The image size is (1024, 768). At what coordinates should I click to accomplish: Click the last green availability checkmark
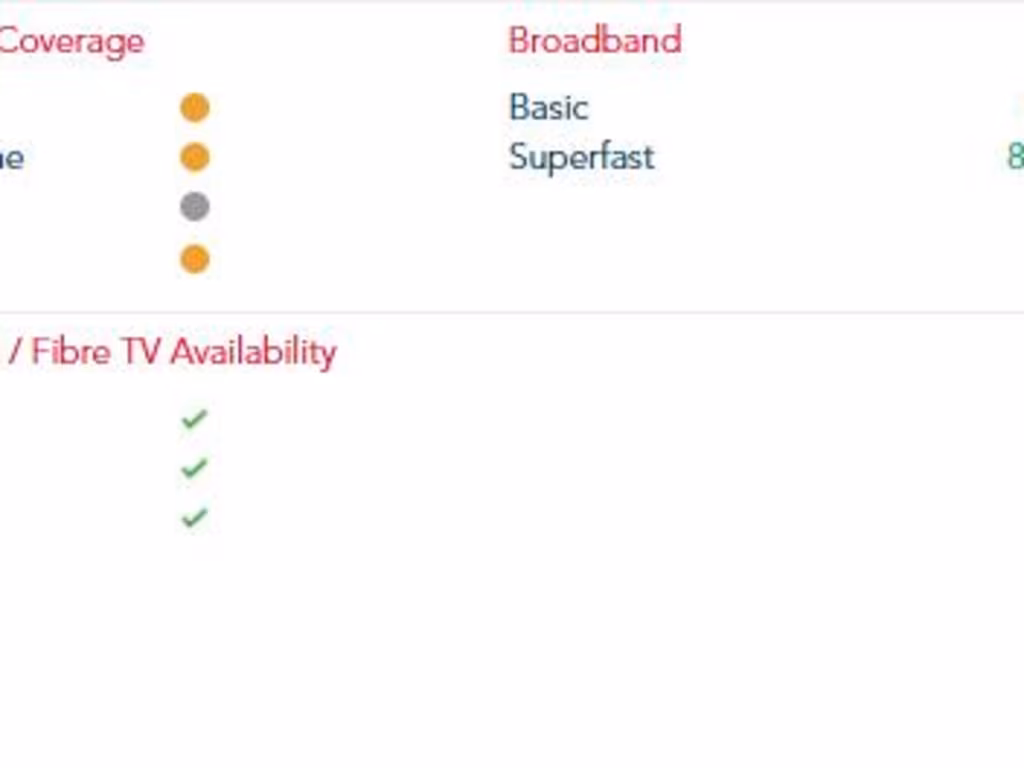pyautogui.click(x=194, y=517)
